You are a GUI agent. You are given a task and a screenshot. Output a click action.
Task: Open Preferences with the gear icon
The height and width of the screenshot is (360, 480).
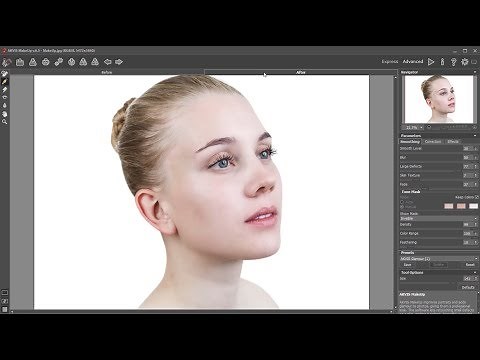point(465,62)
